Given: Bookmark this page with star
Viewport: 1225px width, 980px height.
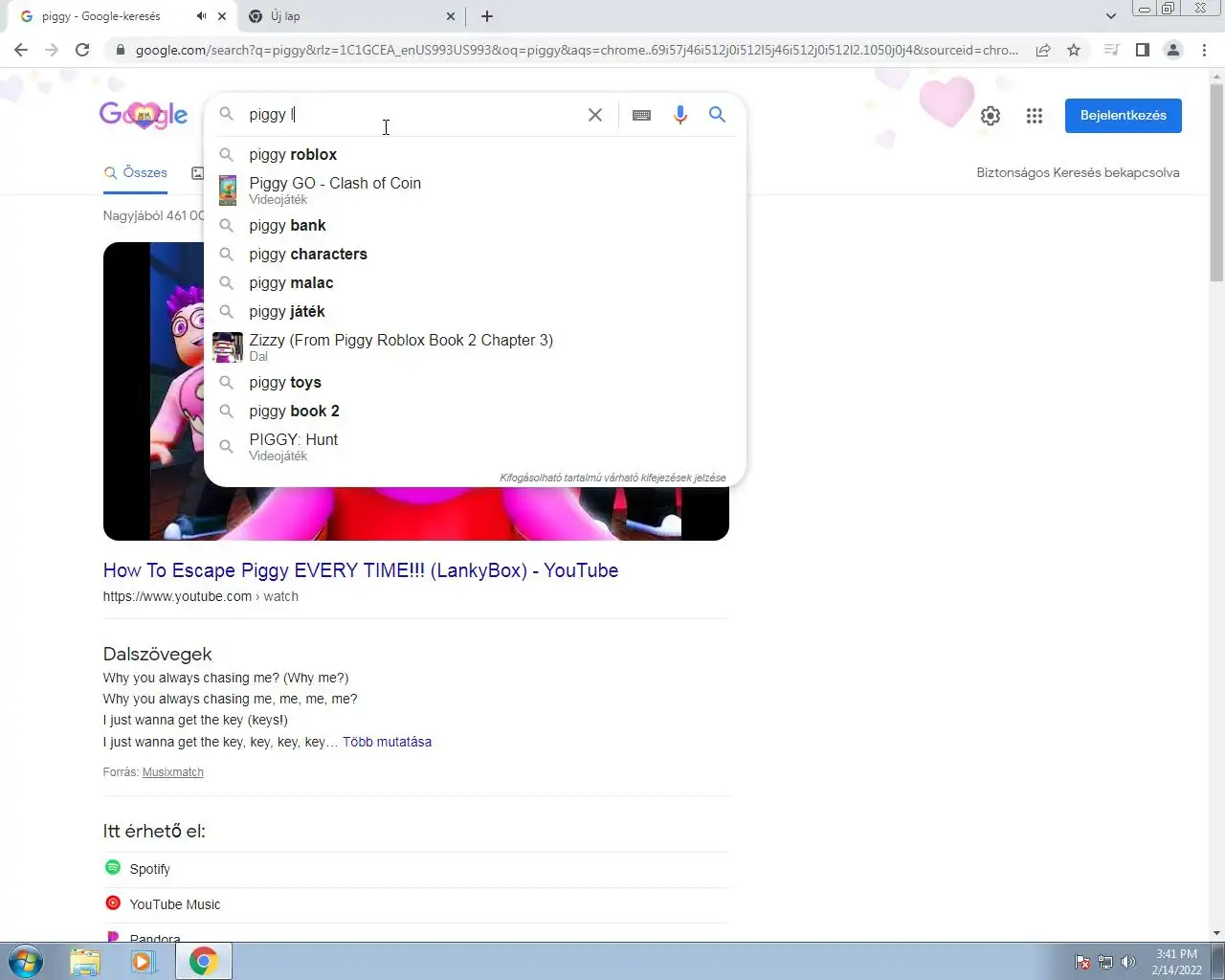Looking at the screenshot, I should (x=1074, y=50).
